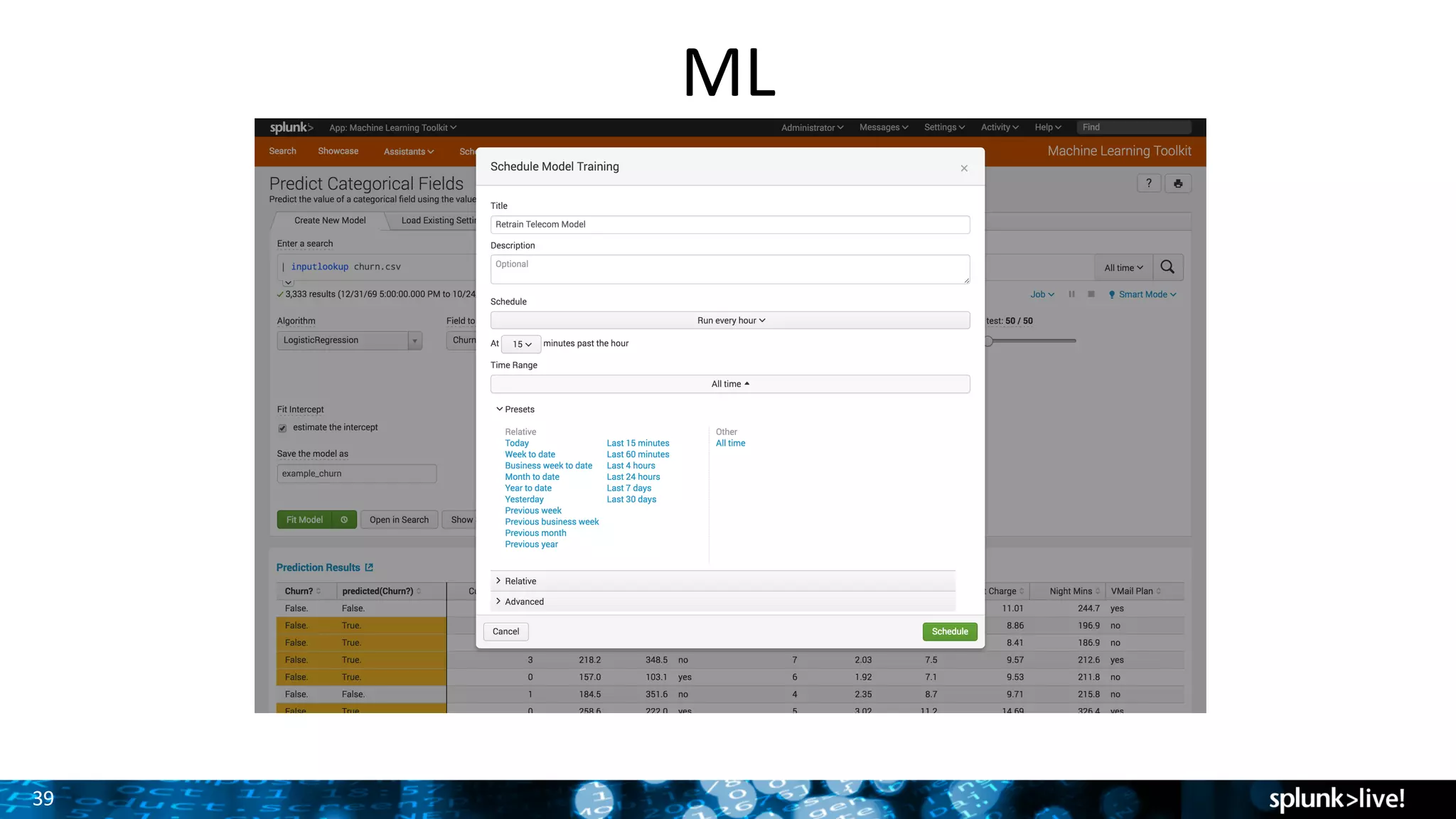The image size is (1456, 819).
Task: Click the question mark help icon
Action: click(x=1149, y=183)
